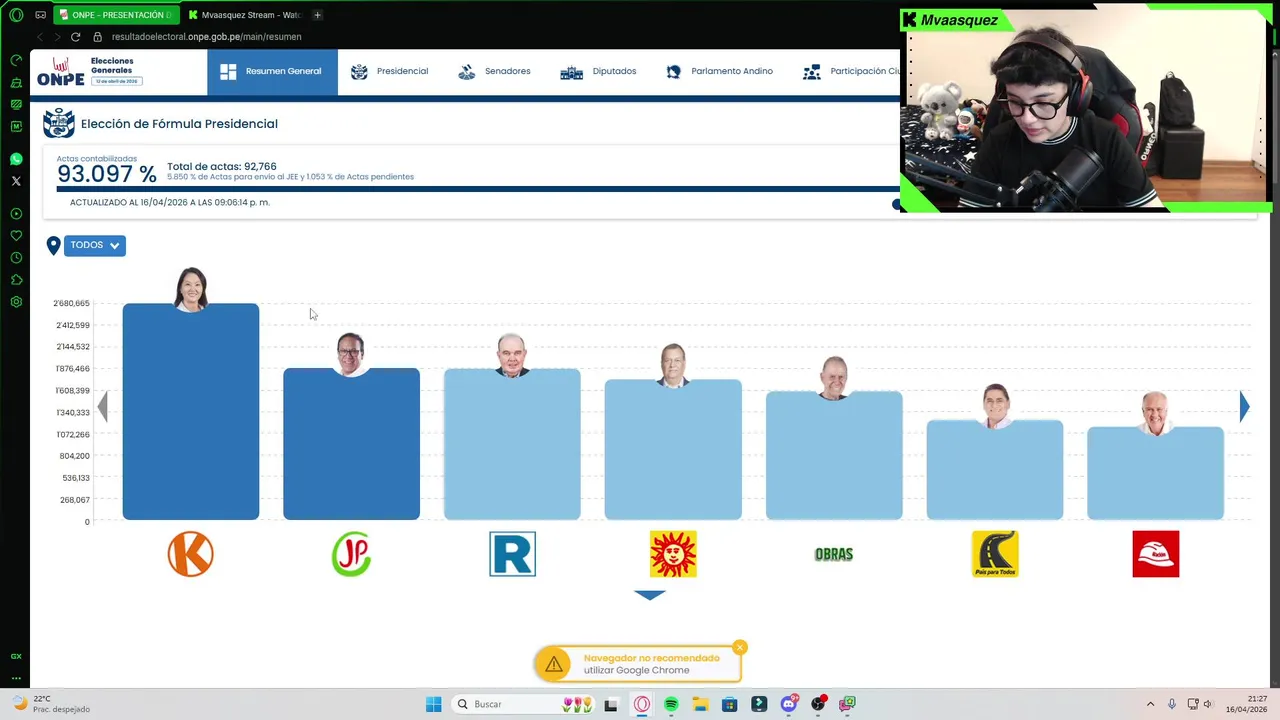Show previous candidates with left gray arrow
The width and height of the screenshot is (1280, 720).
102,406
